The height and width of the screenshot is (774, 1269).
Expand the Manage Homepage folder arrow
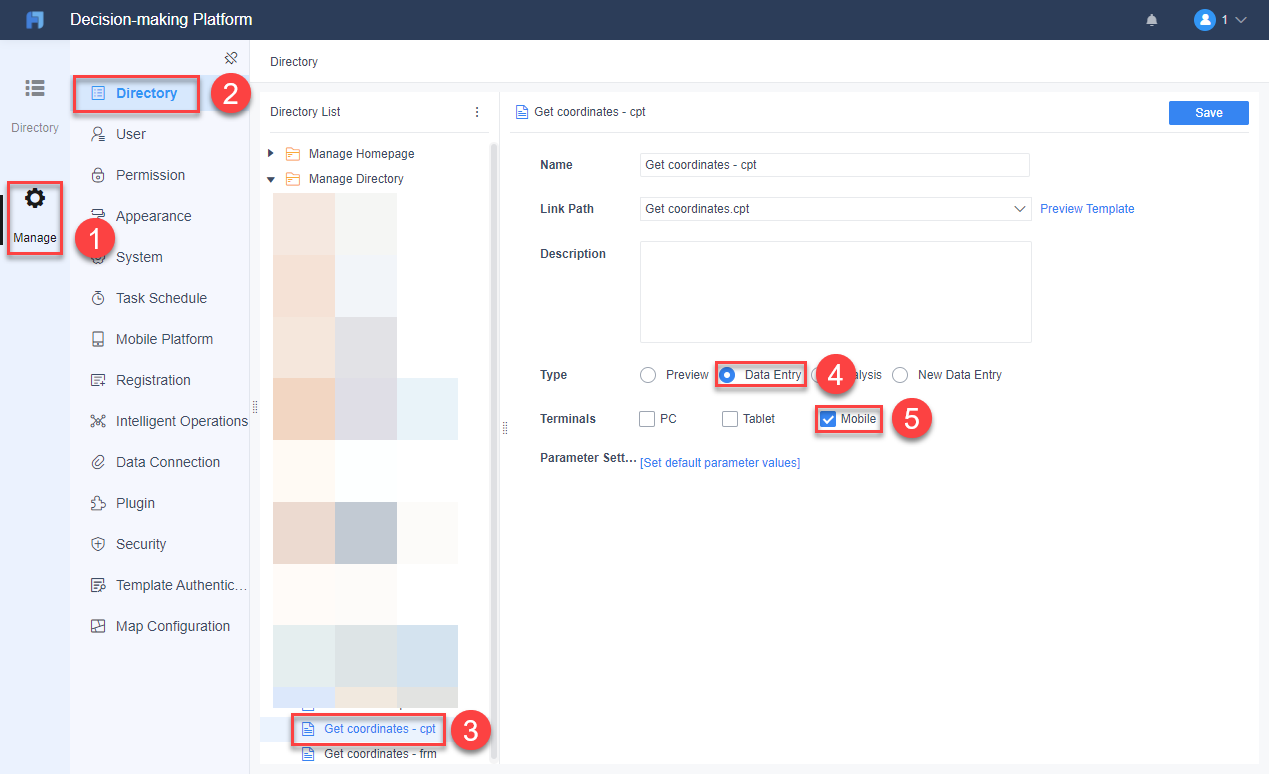(271, 153)
